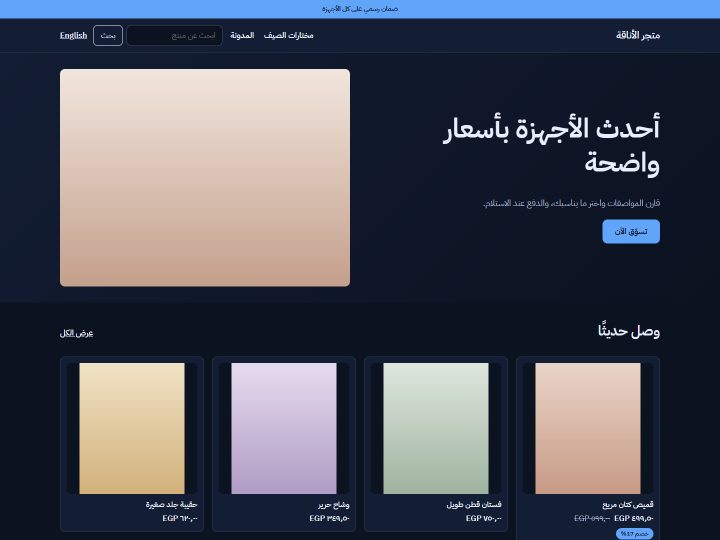Click the حقيبة جلد صغيرة product title

click(171, 505)
